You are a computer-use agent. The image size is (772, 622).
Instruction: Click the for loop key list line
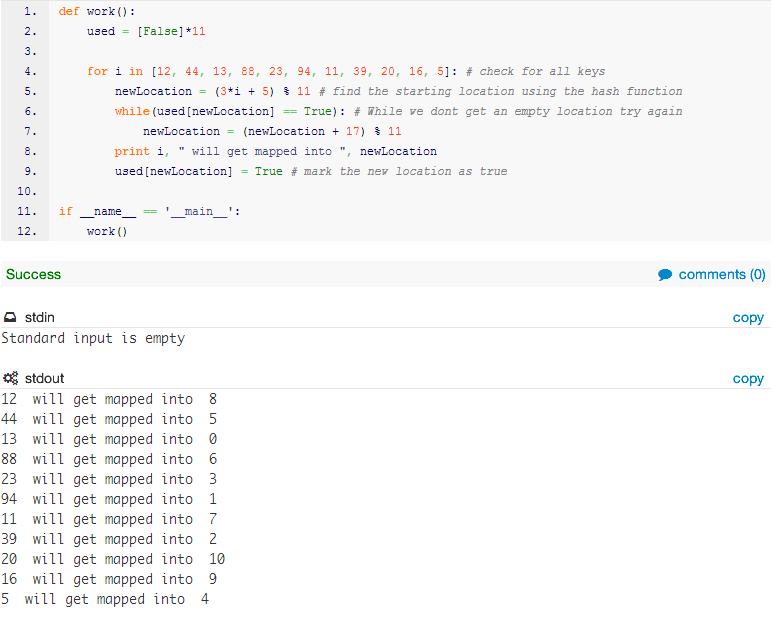(x=346, y=71)
